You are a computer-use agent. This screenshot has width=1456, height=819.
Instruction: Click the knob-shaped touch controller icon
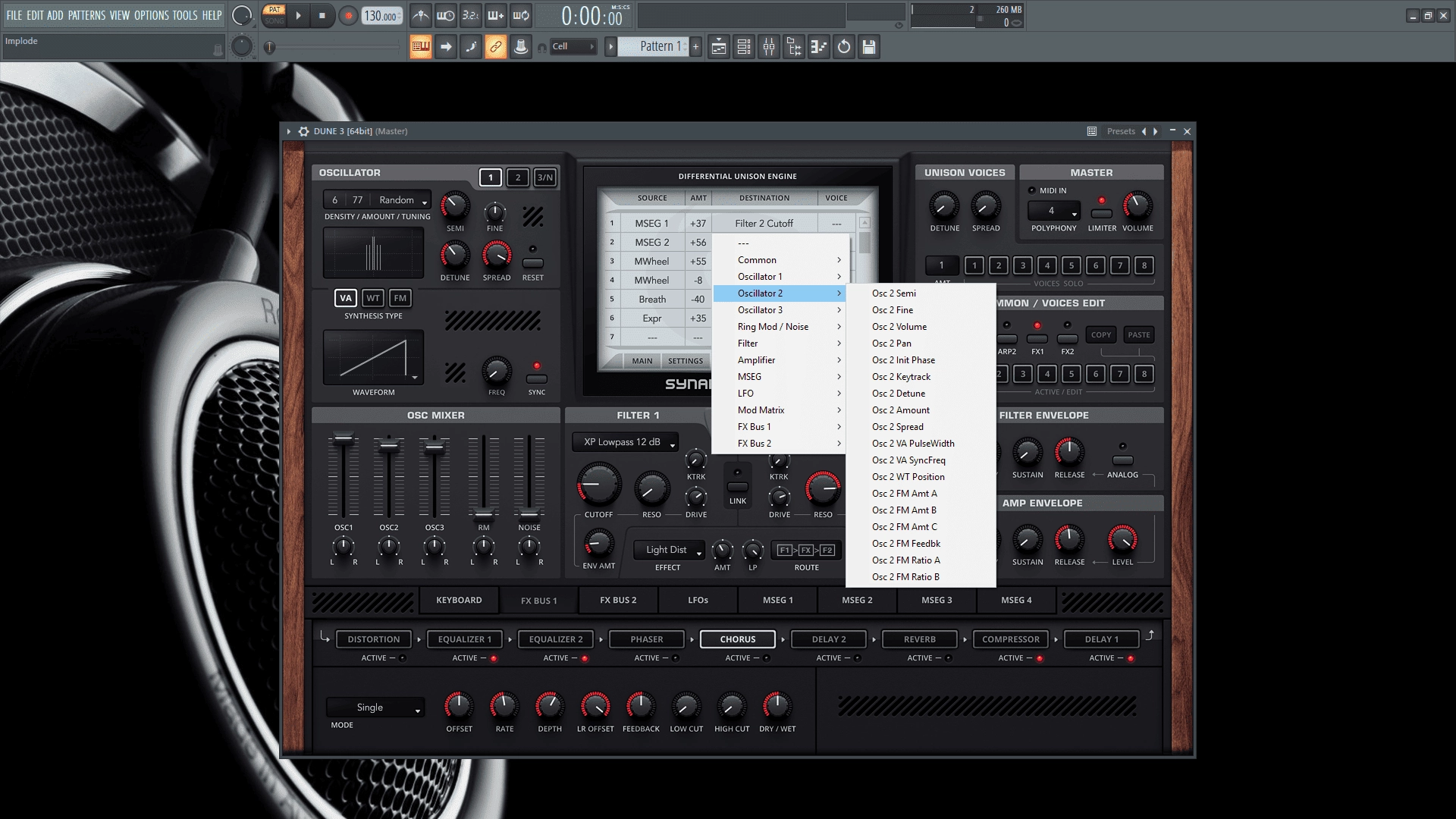pyautogui.click(x=521, y=47)
